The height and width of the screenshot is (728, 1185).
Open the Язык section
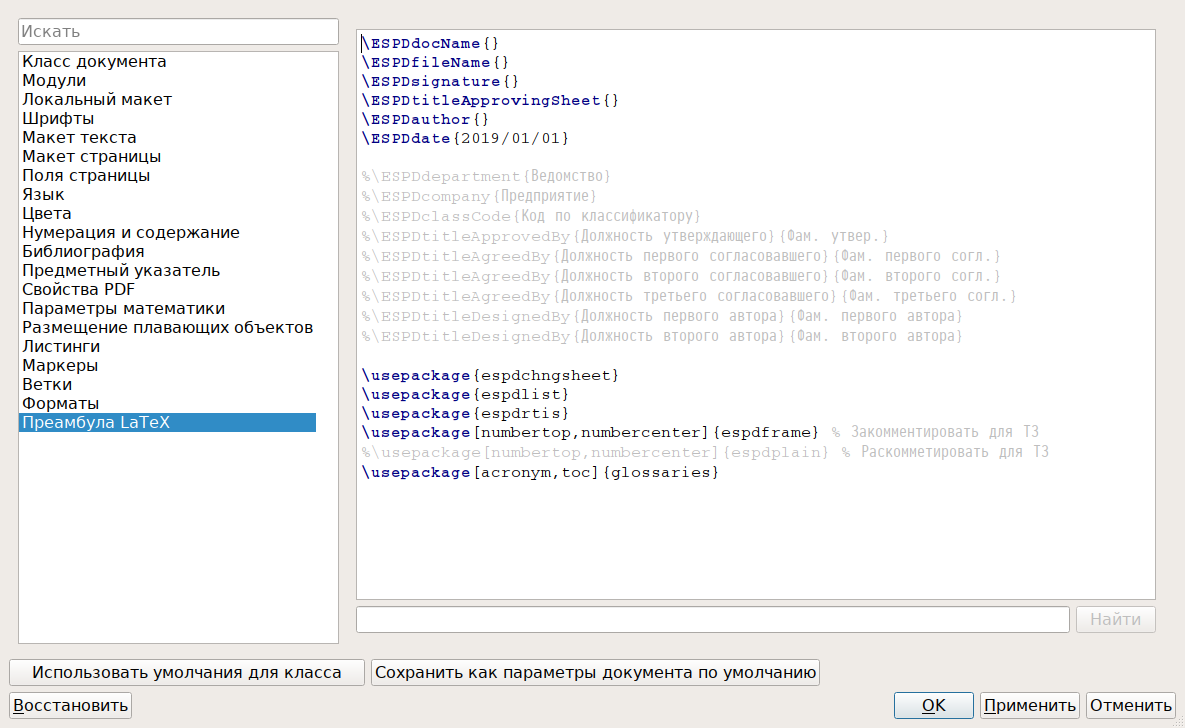43,194
